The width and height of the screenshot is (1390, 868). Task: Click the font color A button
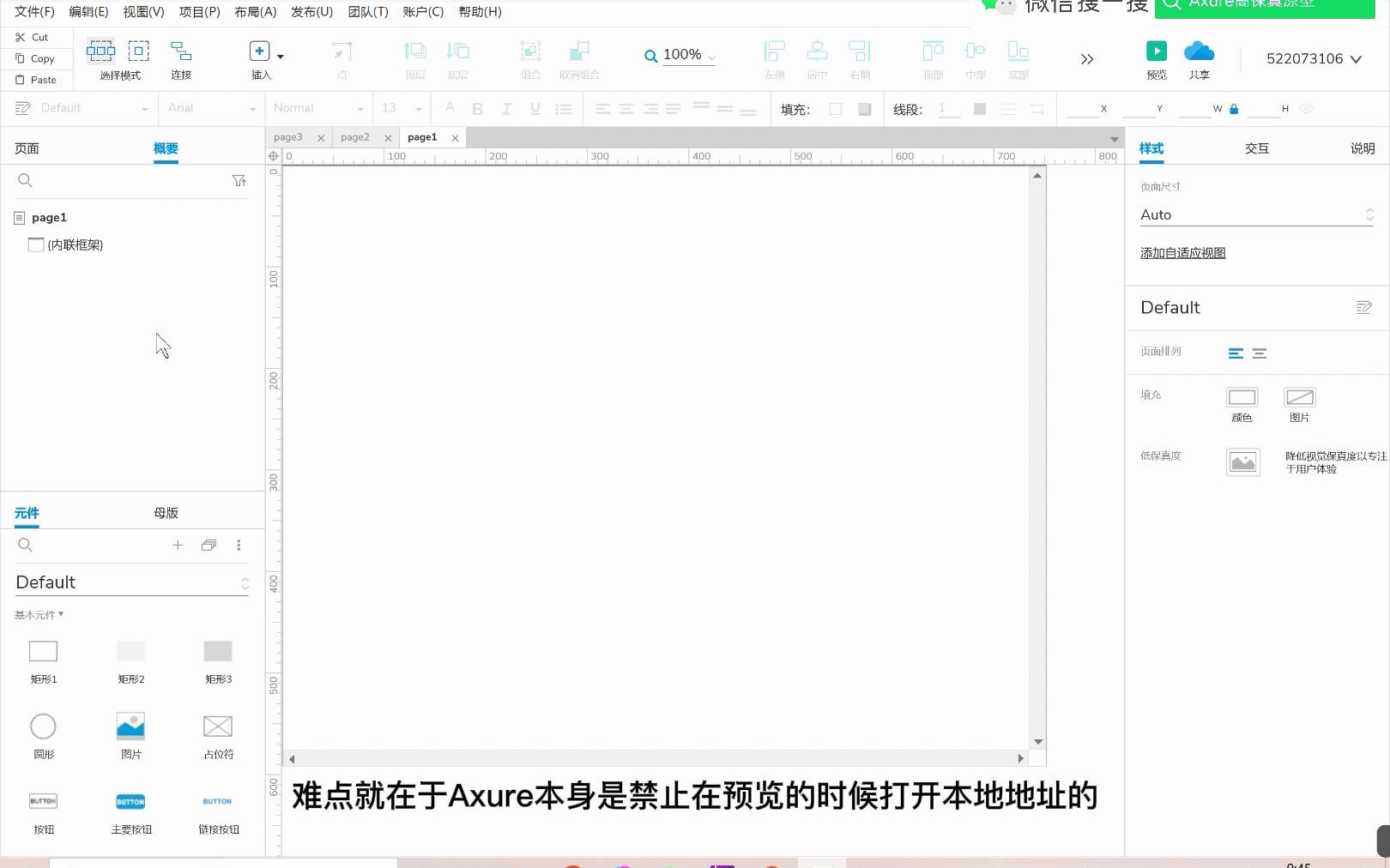(x=450, y=108)
